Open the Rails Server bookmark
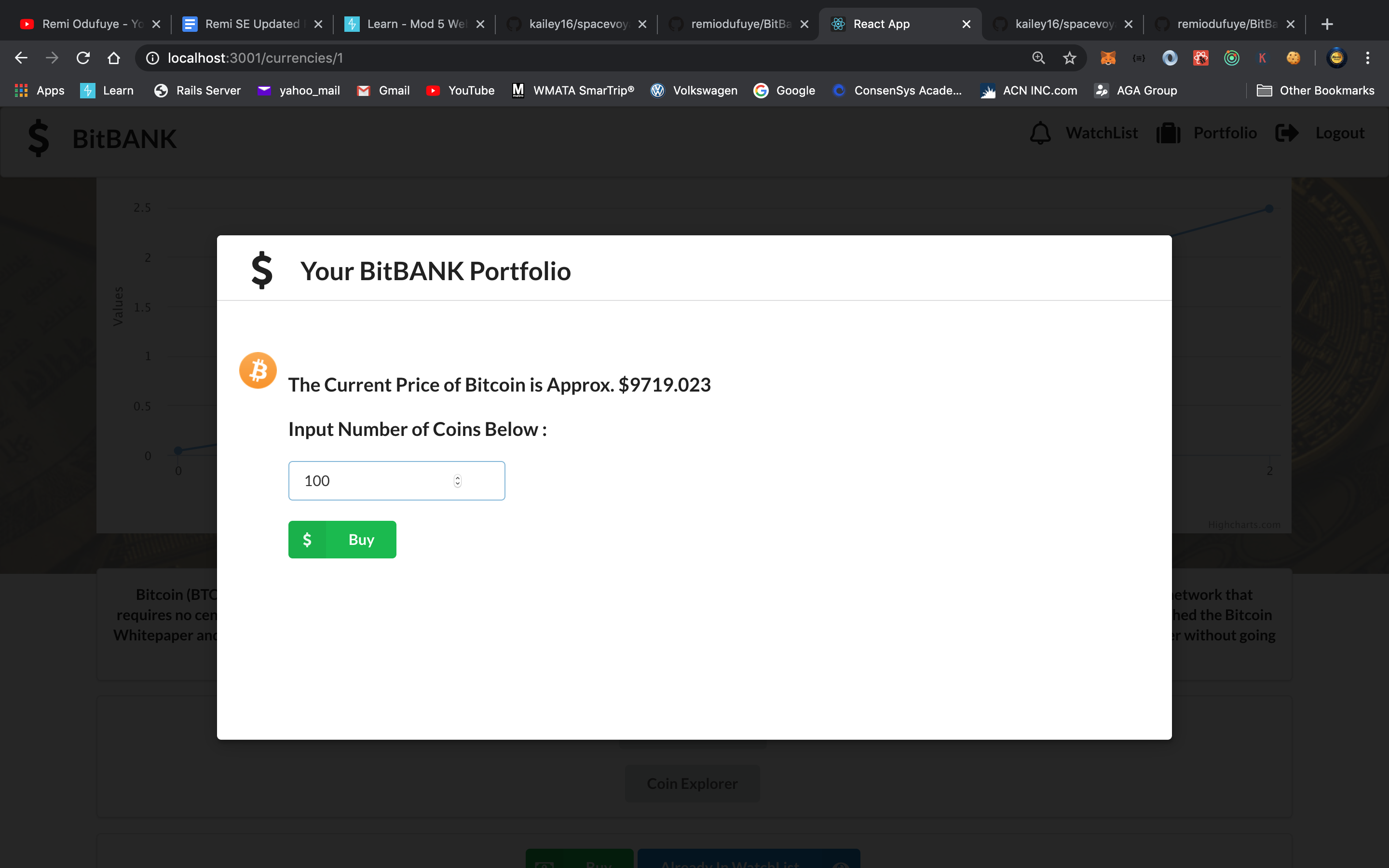Image resolution: width=1389 pixels, height=868 pixels. coord(197,91)
